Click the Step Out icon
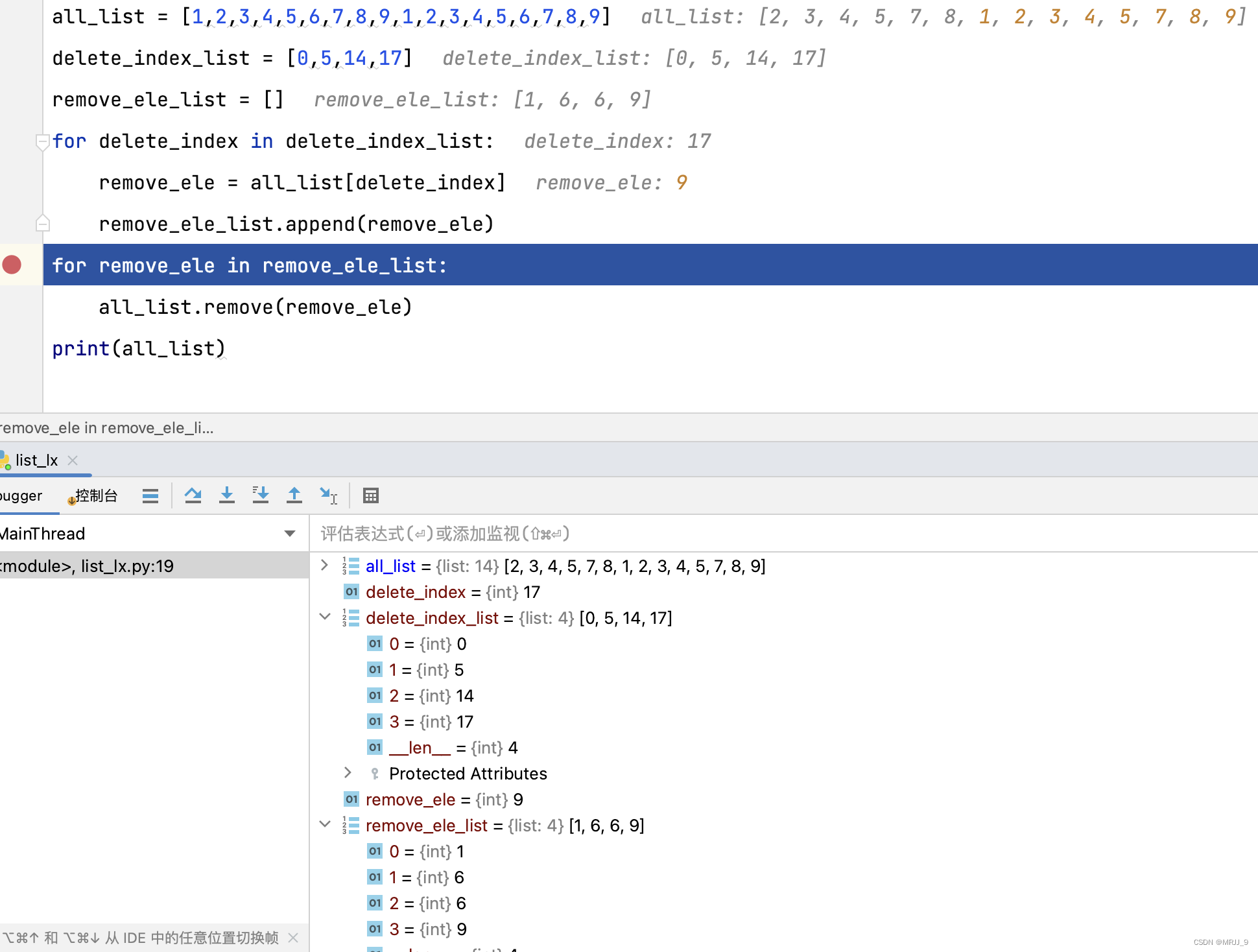The image size is (1258, 952). pos(294,495)
